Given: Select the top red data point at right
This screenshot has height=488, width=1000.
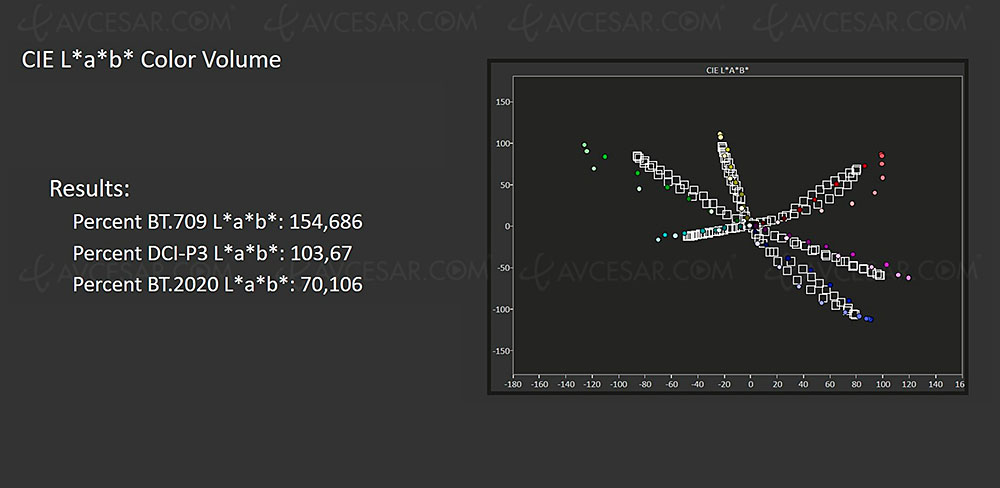Looking at the screenshot, I should tap(881, 155).
